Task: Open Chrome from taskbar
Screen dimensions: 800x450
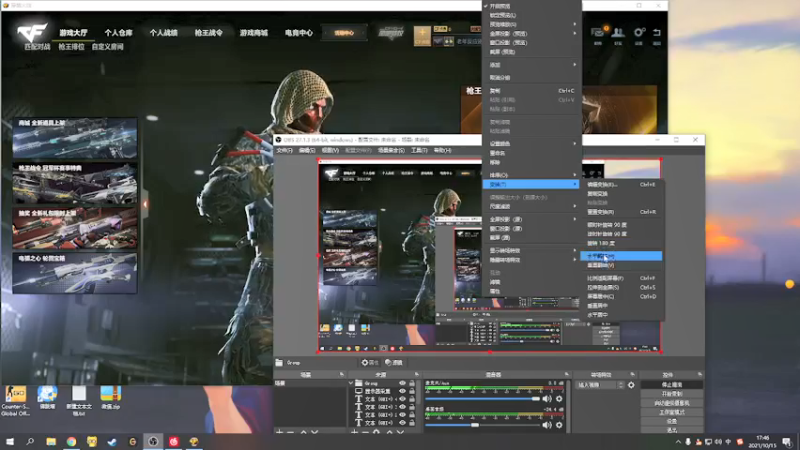Action: [x=71, y=441]
